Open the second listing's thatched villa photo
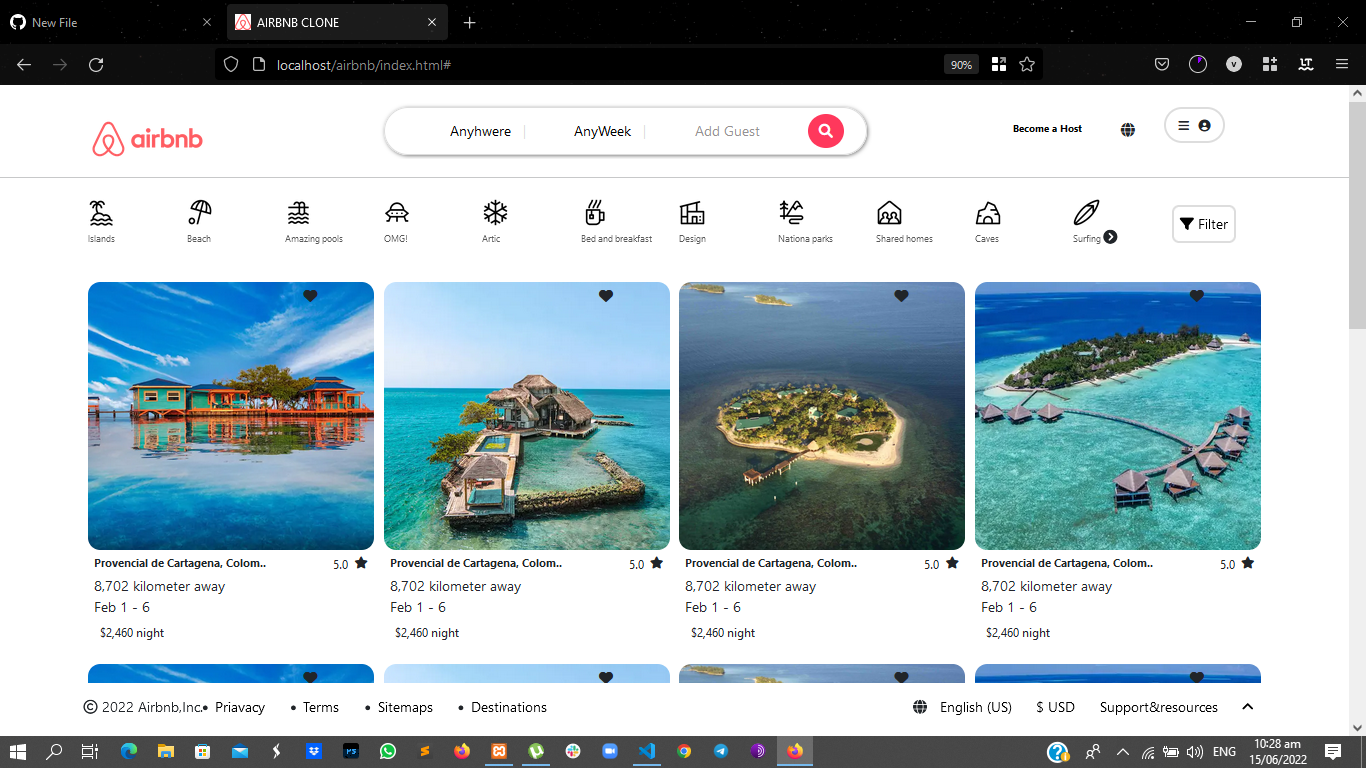 tap(527, 416)
